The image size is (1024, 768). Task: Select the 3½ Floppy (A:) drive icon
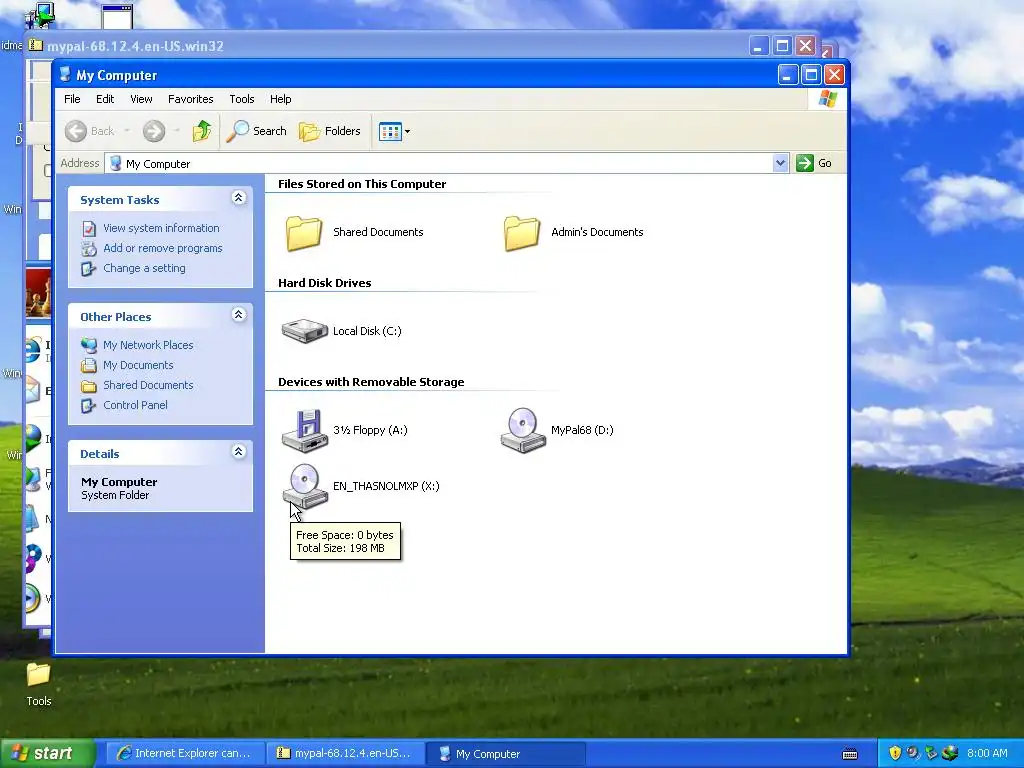pos(304,430)
